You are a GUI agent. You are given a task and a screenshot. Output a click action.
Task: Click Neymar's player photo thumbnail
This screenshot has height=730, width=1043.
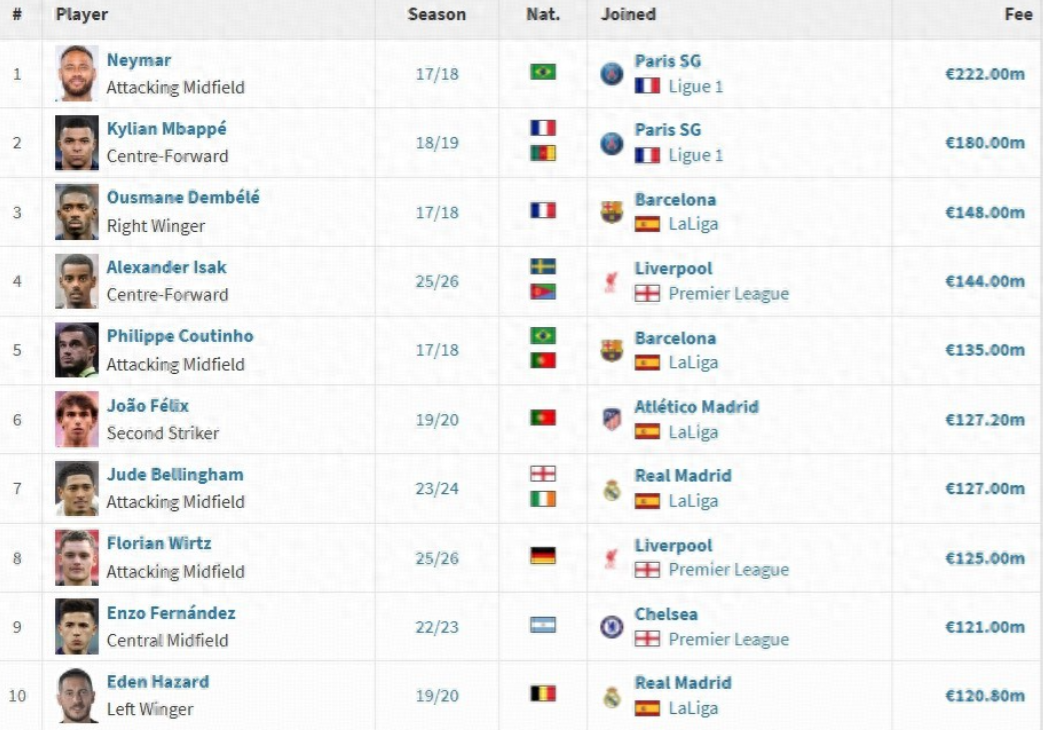tap(77, 74)
